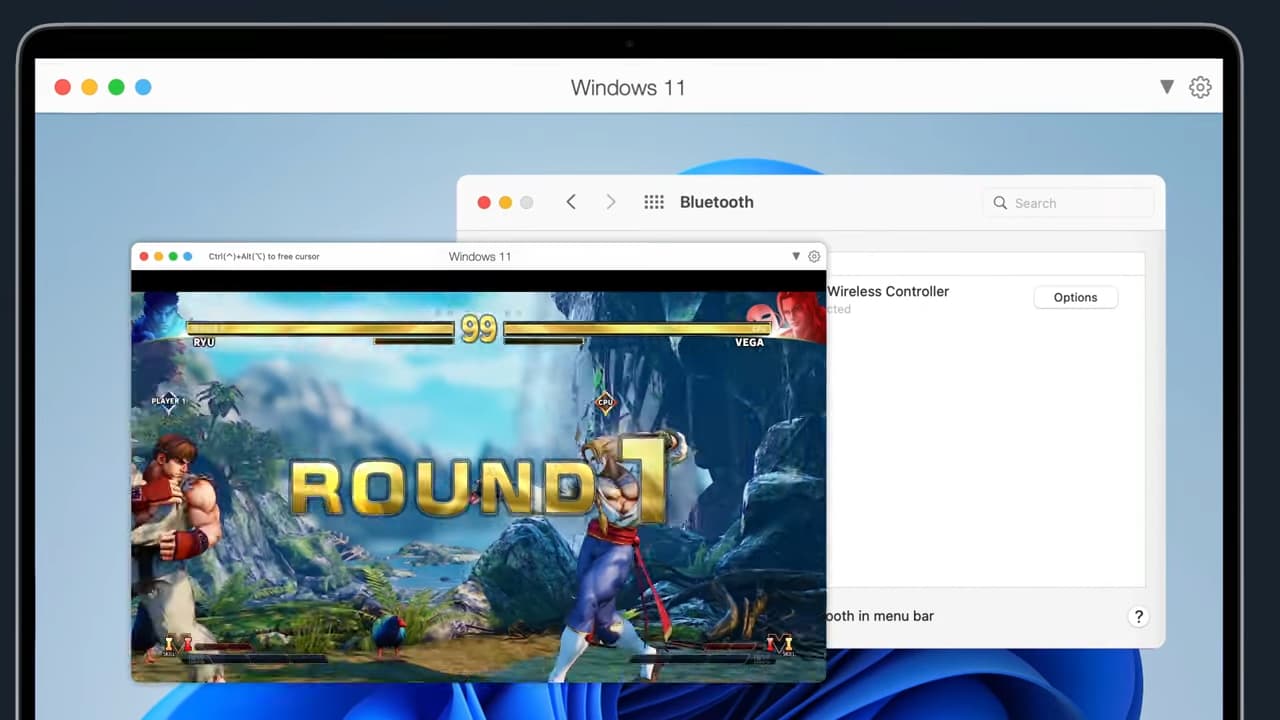Image resolution: width=1280 pixels, height=720 pixels.
Task: Toggle Coherence with the blue button on the game window
Action: 187,256
